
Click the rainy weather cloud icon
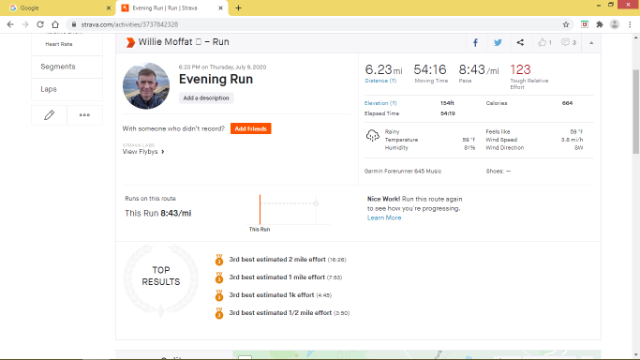[372, 136]
